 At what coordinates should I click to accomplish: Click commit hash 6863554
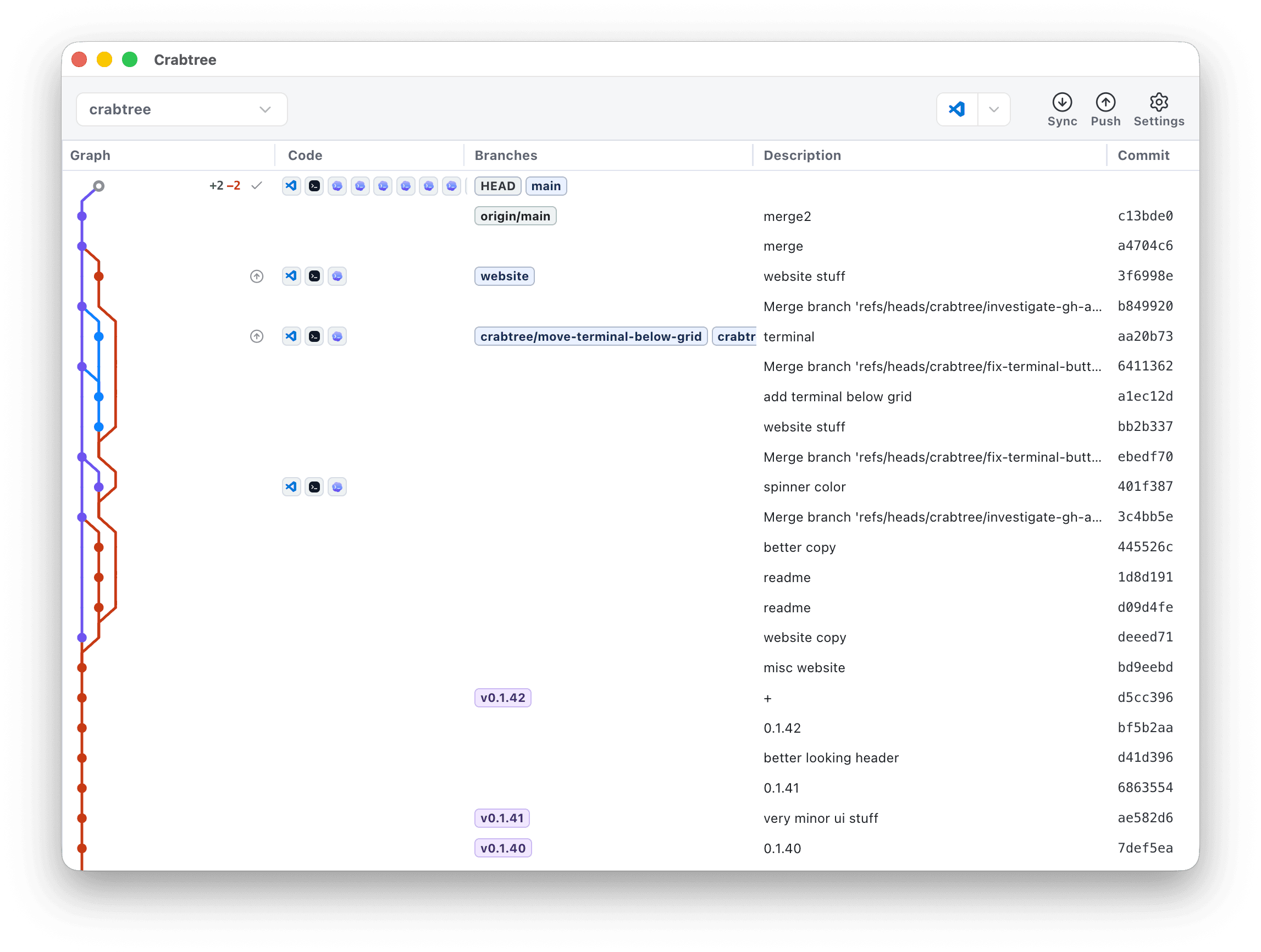tap(1144, 787)
